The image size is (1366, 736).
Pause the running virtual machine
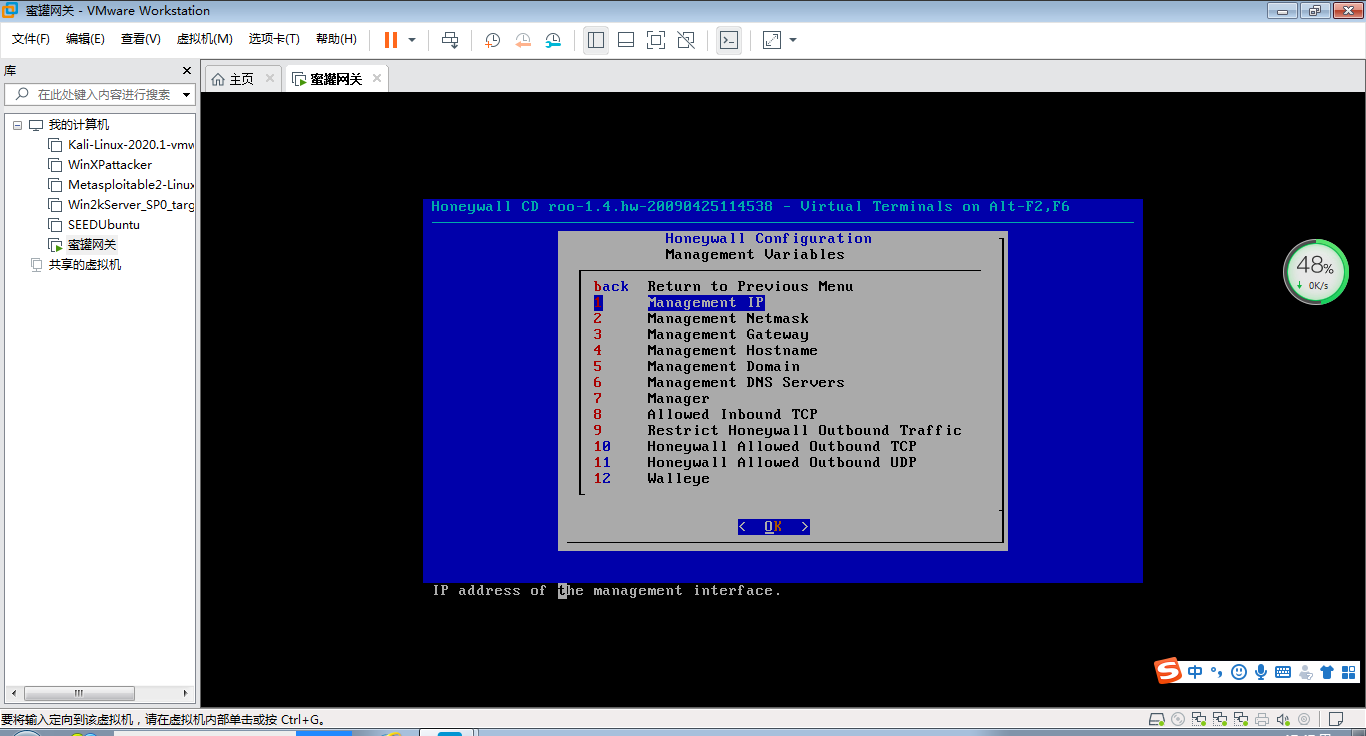pos(390,40)
